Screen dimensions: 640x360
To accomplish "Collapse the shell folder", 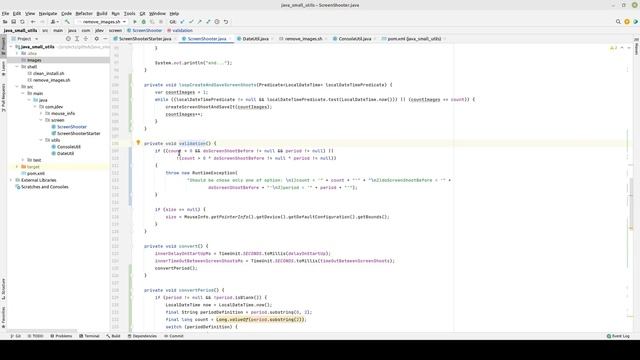I will pos(17,67).
